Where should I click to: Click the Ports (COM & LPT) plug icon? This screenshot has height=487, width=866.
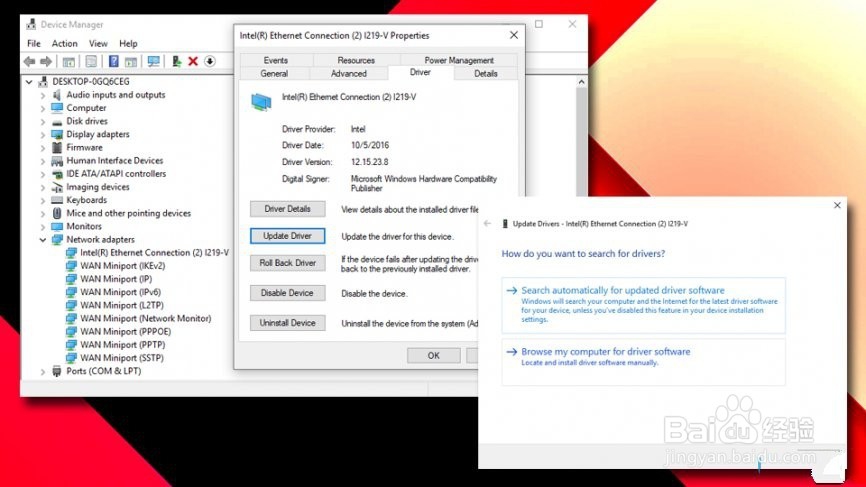56,371
